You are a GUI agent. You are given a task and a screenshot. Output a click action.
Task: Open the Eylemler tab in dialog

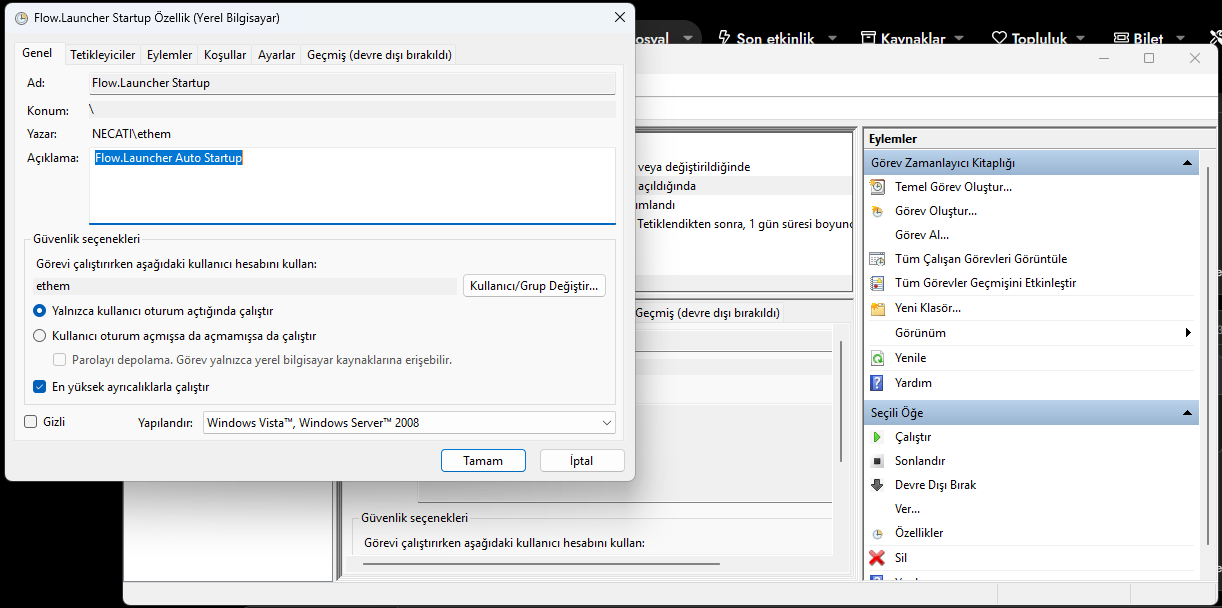click(170, 55)
